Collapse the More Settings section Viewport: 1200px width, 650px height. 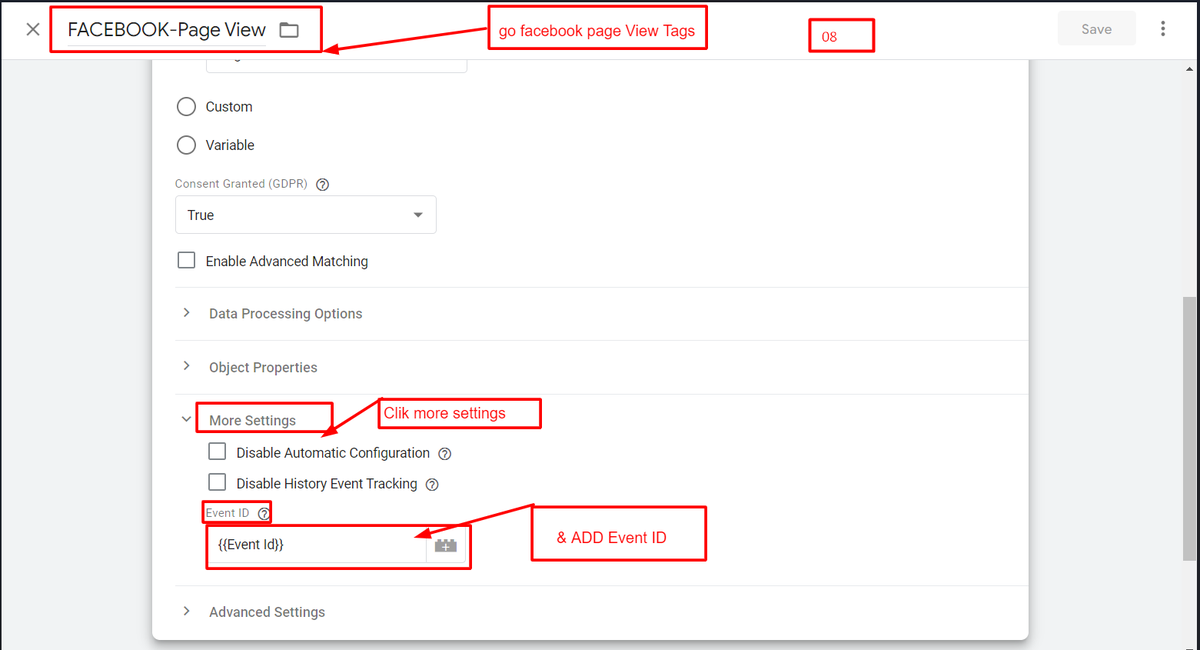pyautogui.click(x=252, y=420)
